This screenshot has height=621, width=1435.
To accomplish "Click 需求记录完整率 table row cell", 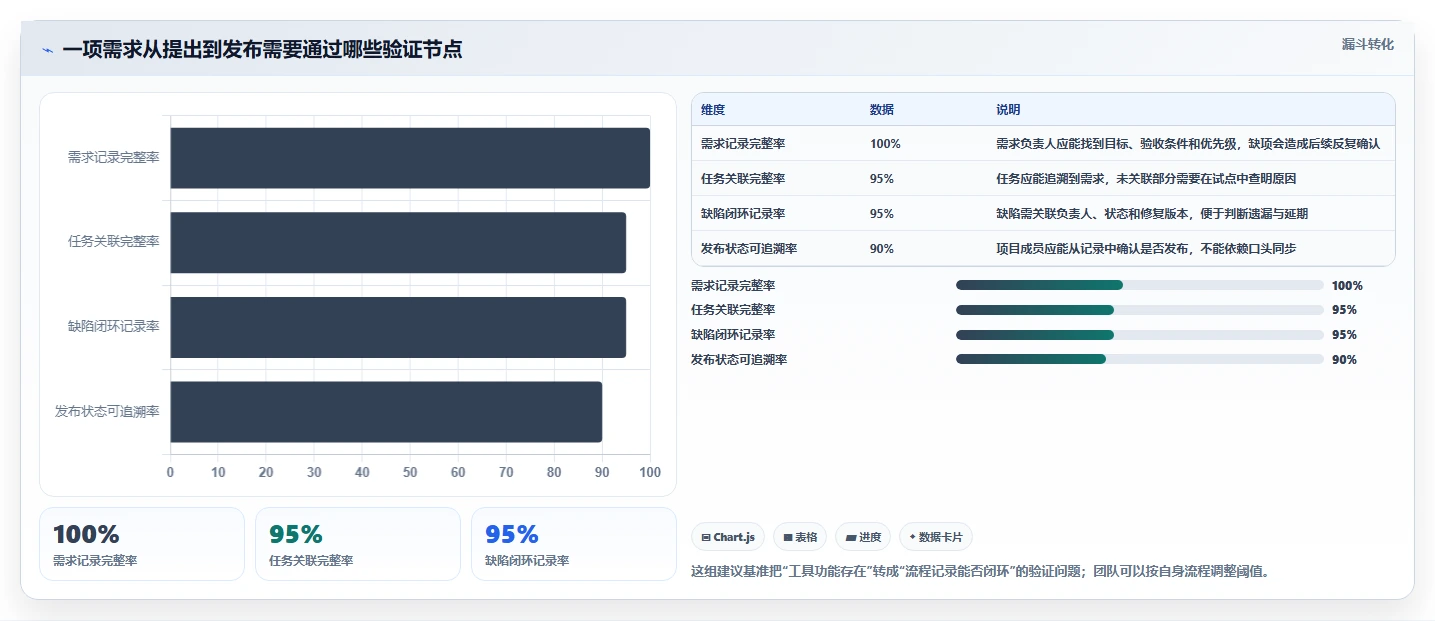I will (x=743, y=144).
